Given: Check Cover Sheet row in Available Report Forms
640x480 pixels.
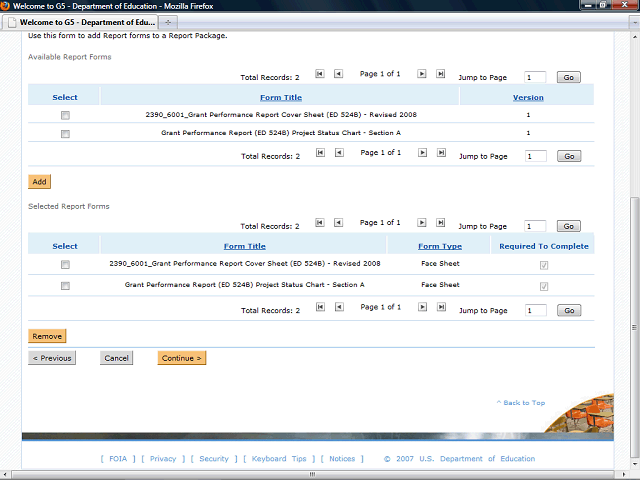Looking at the screenshot, I should pos(65,116).
